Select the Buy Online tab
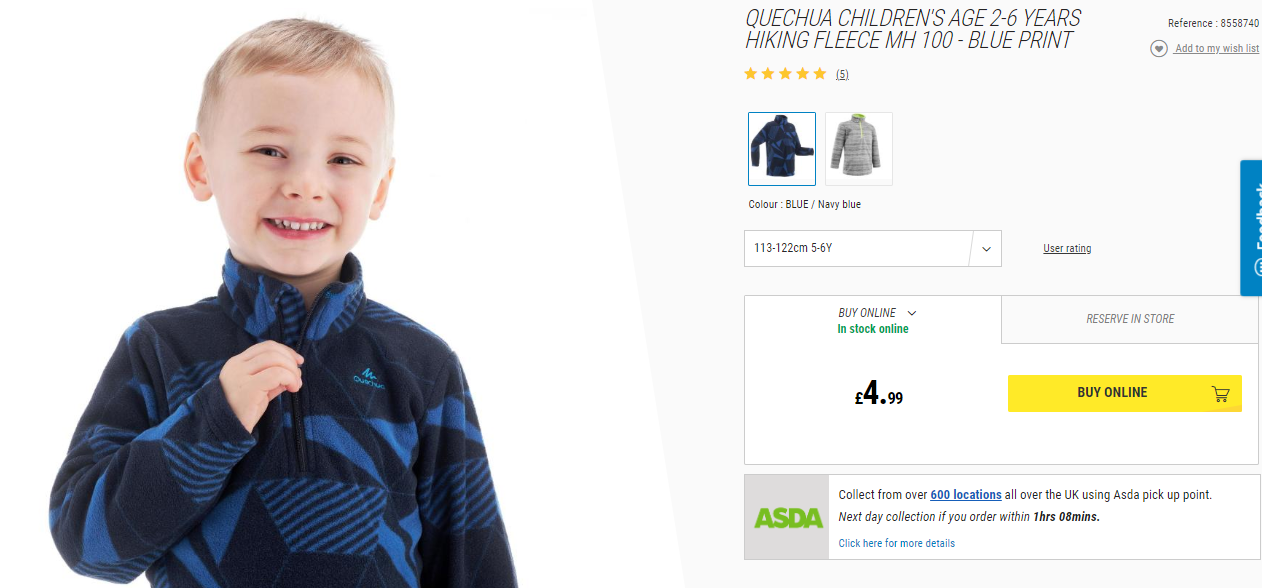Image resolution: width=1262 pixels, height=588 pixels. point(873,320)
